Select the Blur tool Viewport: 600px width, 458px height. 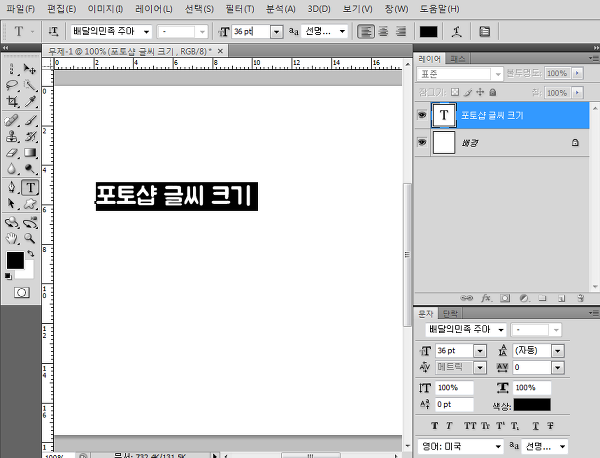[12, 169]
